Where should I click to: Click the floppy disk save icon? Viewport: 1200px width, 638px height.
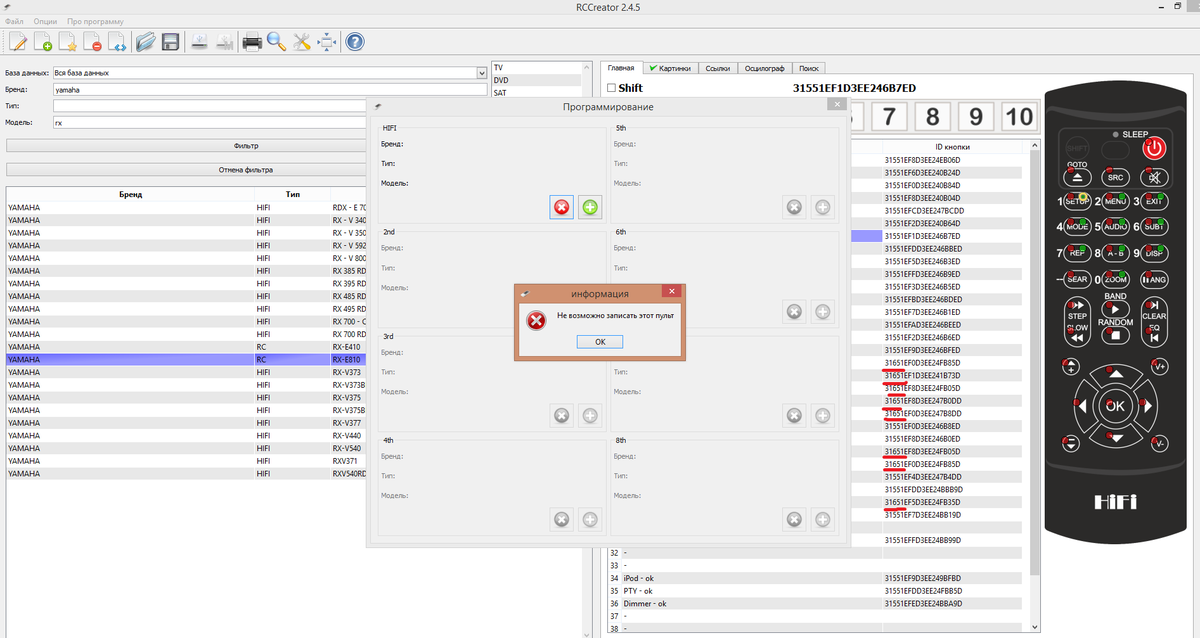[x=171, y=42]
